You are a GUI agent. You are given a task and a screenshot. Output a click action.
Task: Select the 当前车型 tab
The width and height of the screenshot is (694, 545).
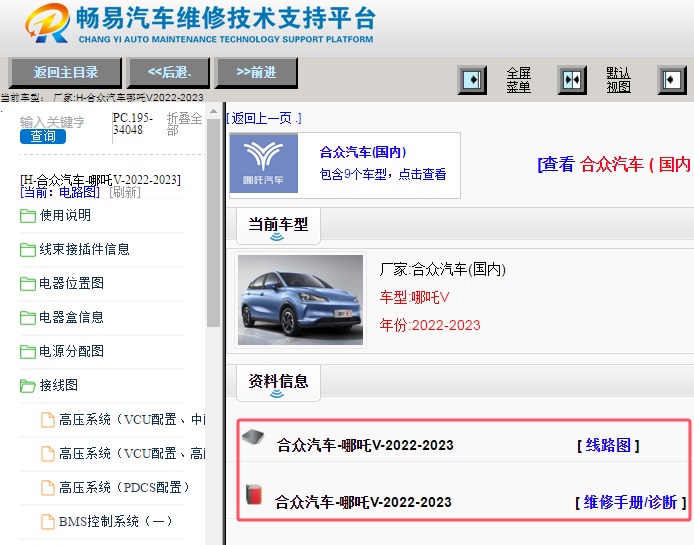tap(278, 226)
